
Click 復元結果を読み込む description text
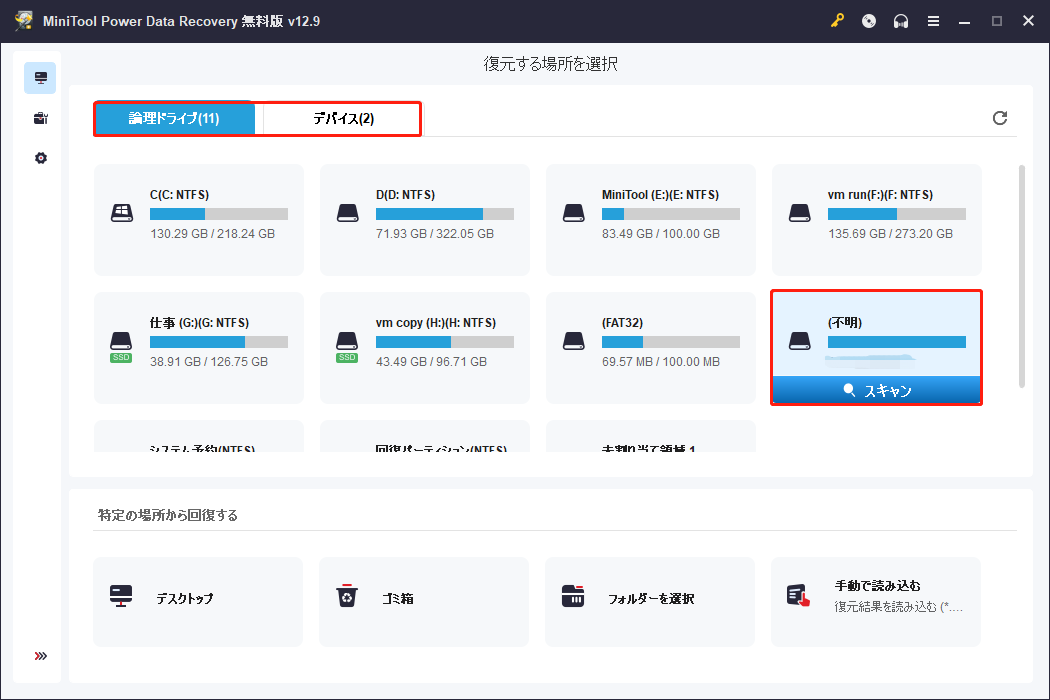pos(899,607)
